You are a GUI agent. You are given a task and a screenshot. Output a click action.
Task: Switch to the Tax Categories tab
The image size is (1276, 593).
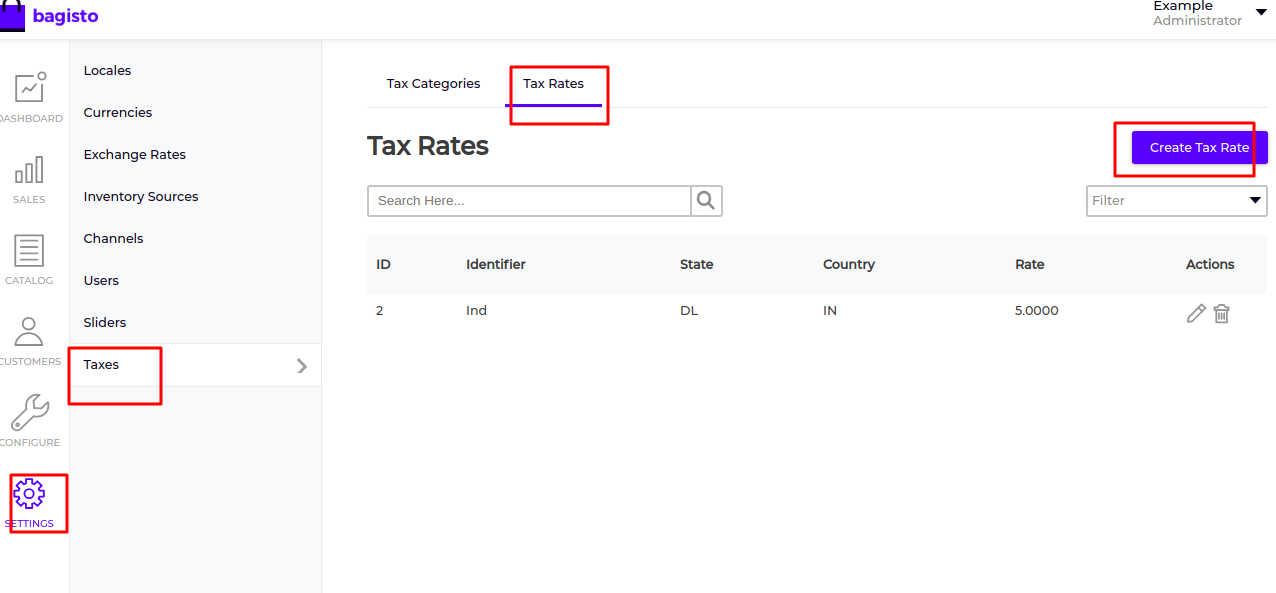pyautogui.click(x=434, y=84)
